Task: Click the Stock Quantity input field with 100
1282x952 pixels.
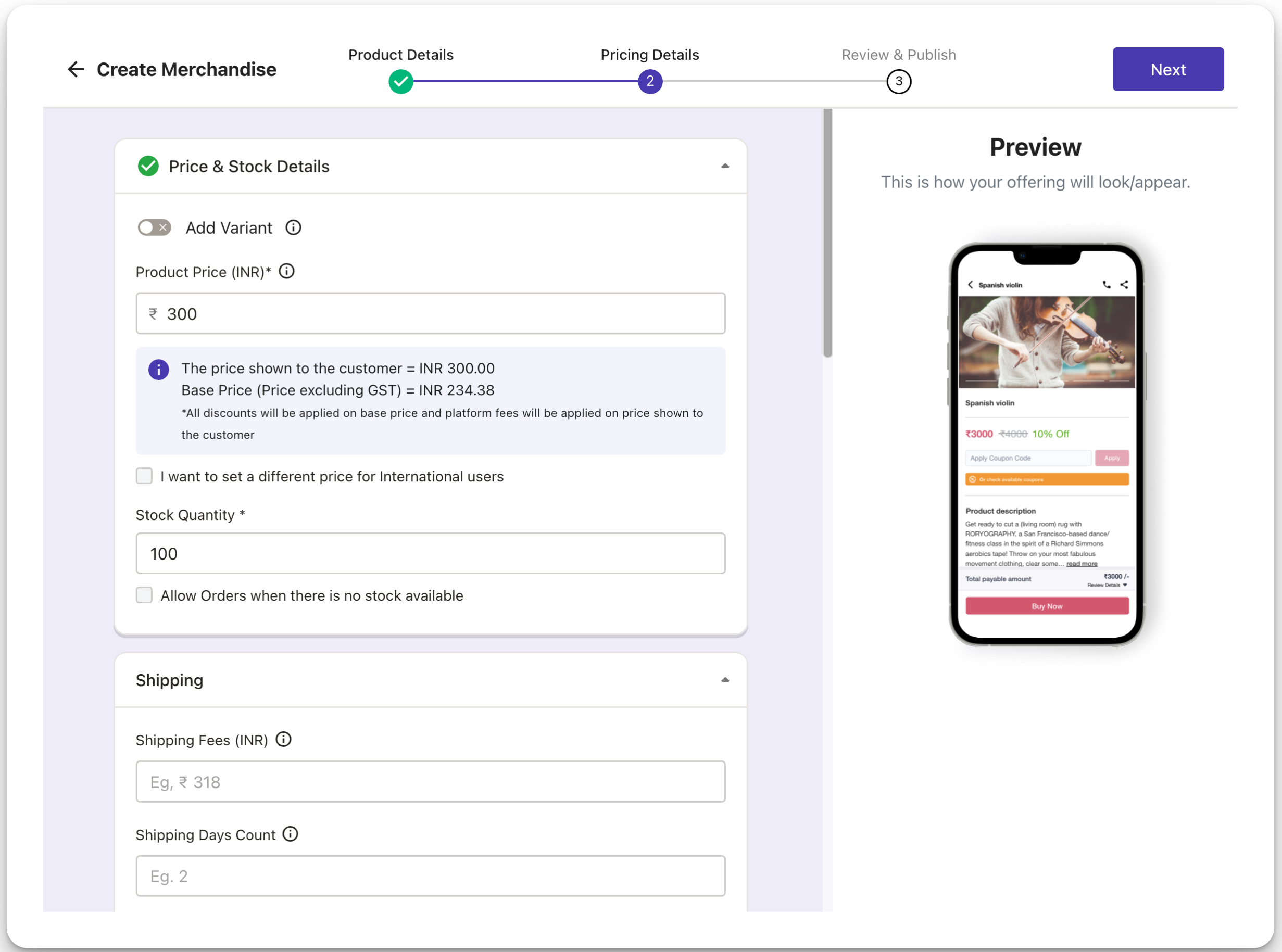Action: (431, 553)
